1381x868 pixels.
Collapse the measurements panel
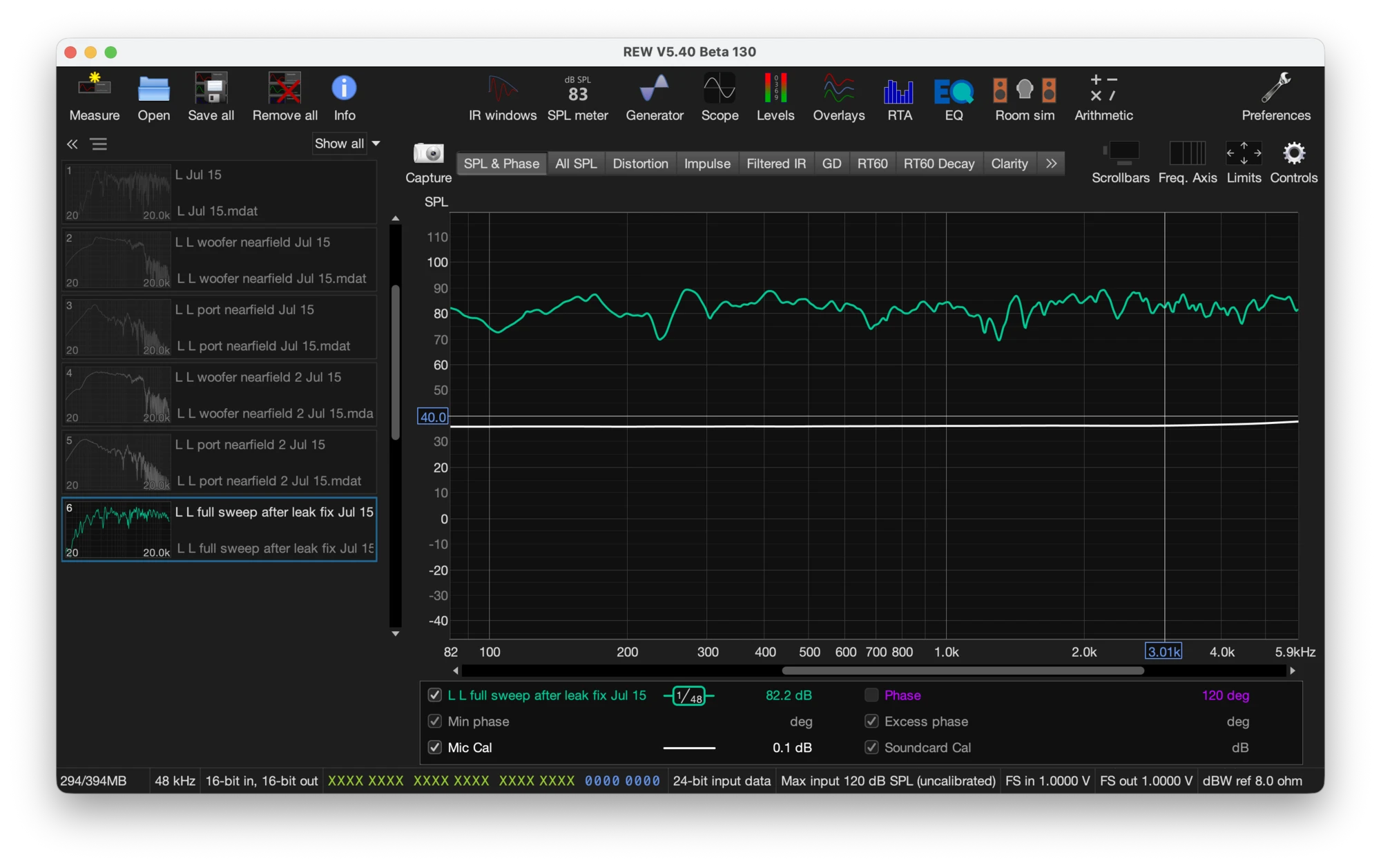coord(72,144)
